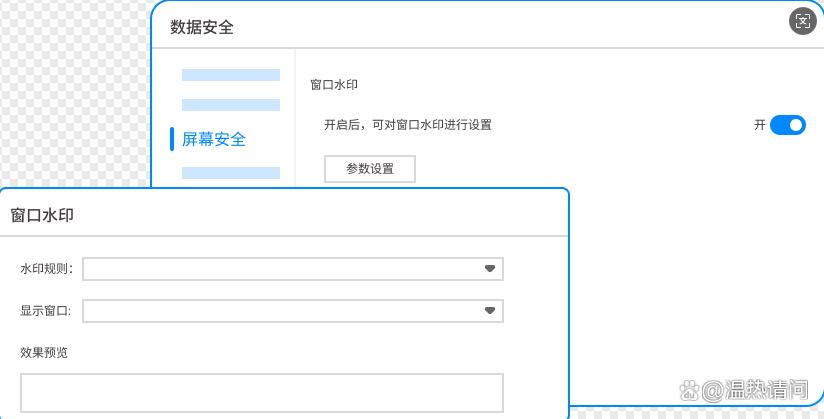
Task: Click the 参数设置 button
Action: [x=370, y=169]
